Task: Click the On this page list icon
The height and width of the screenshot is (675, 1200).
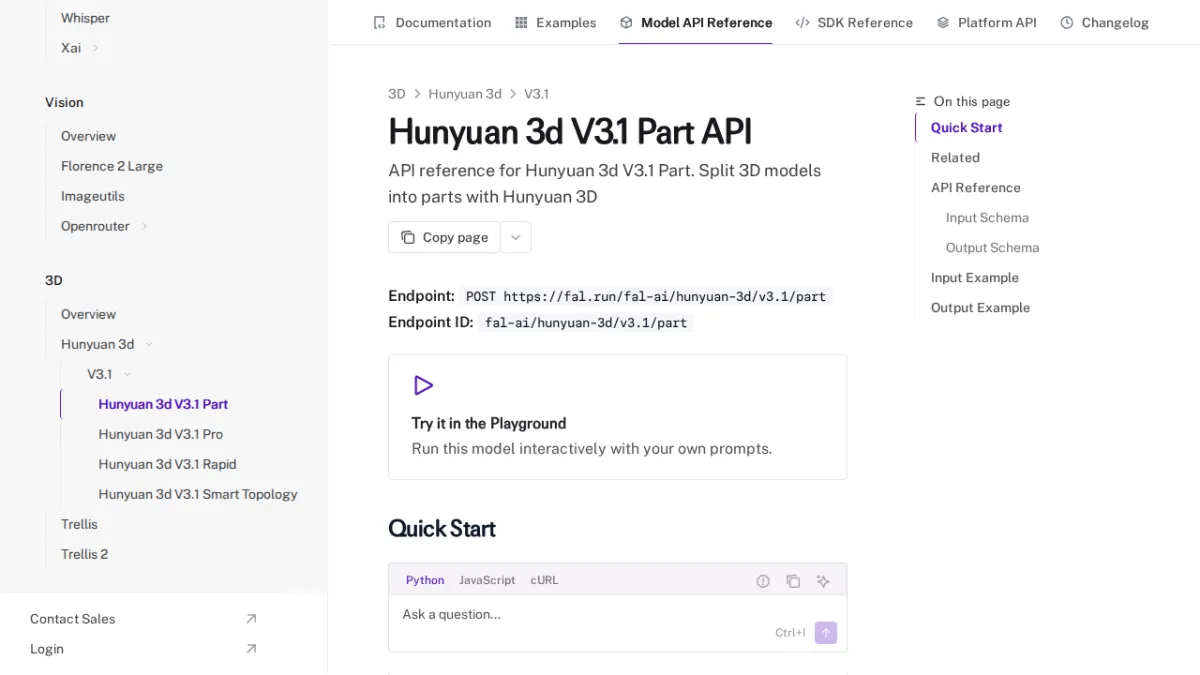Action: [921, 101]
